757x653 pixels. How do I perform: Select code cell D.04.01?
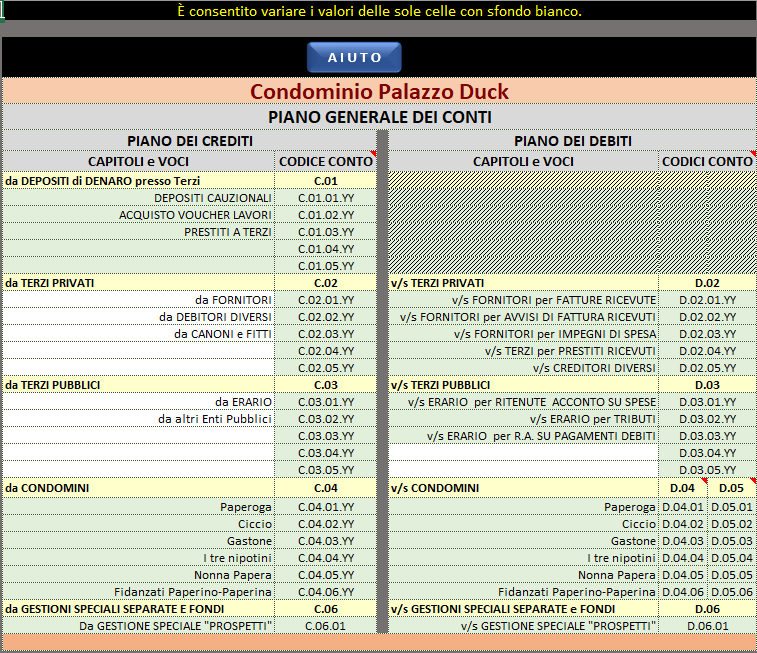point(683,507)
